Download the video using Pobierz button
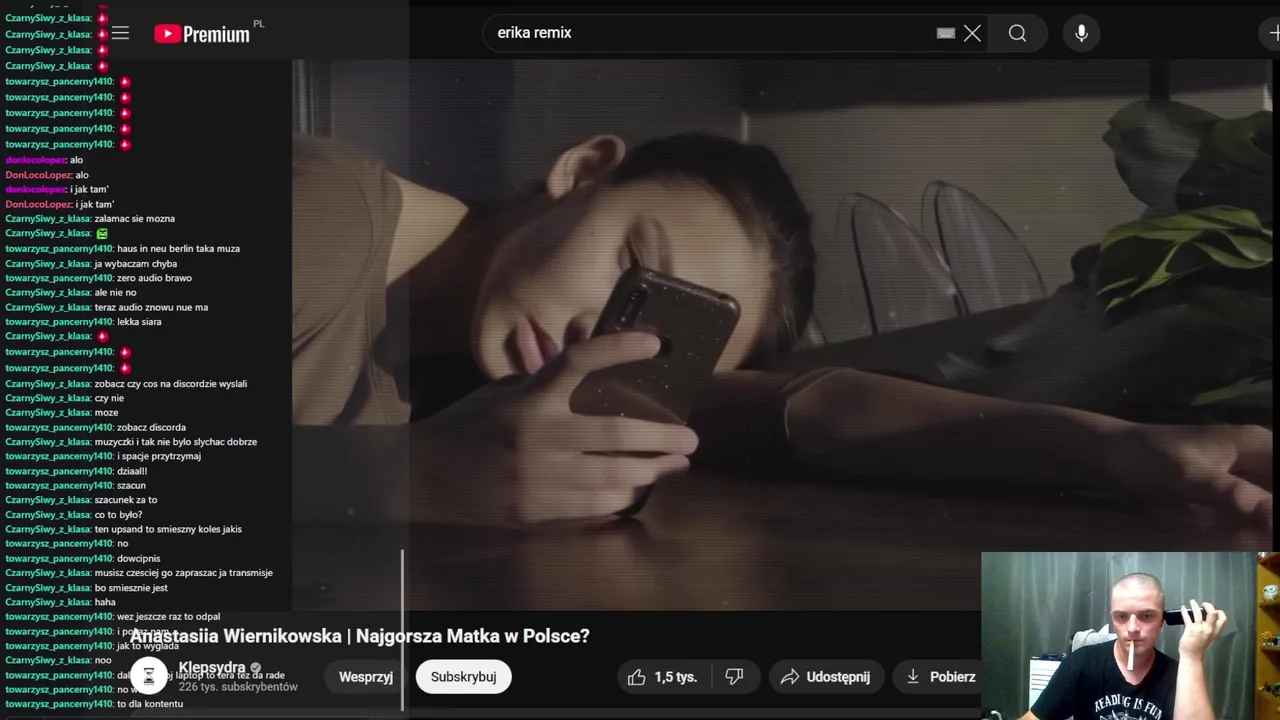 coord(942,677)
